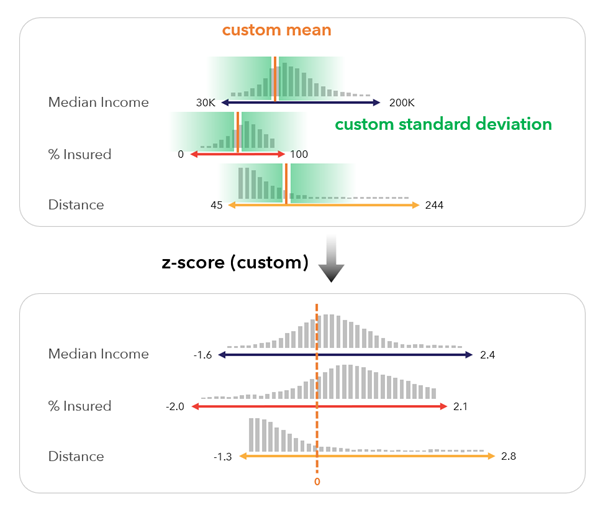The width and height of the screenshot is (598, 507).
Task: Click the orange 'custom mean' heading
Action: (x=276, y=30)
